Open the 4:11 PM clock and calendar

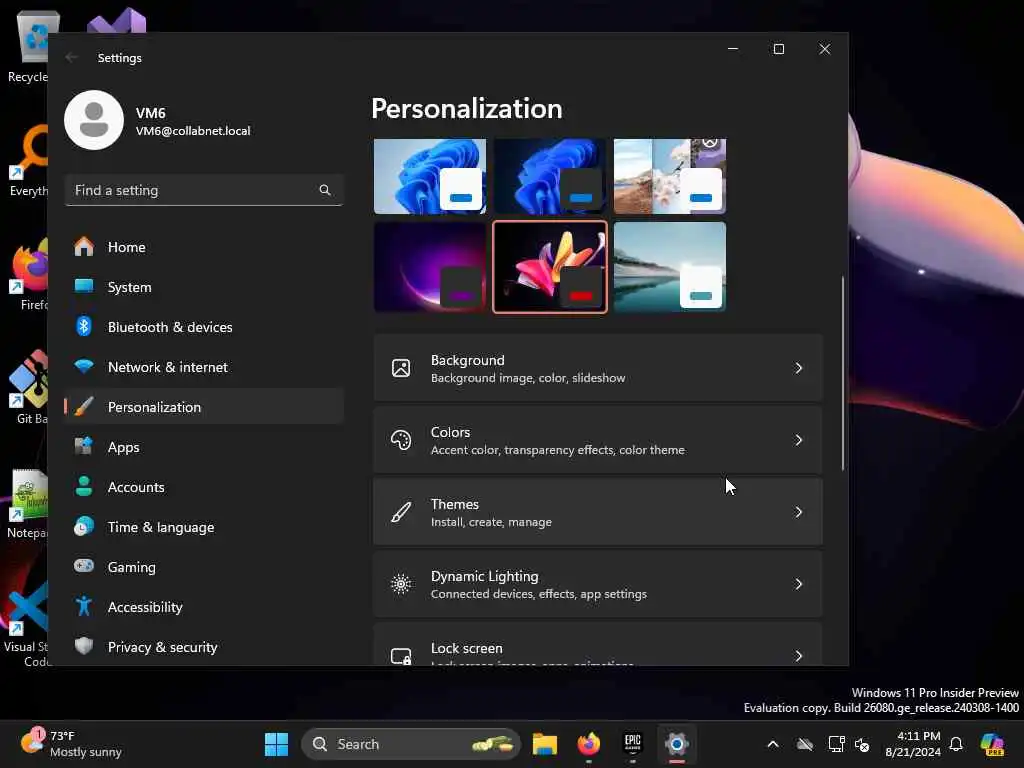click(x=913, y=744)
